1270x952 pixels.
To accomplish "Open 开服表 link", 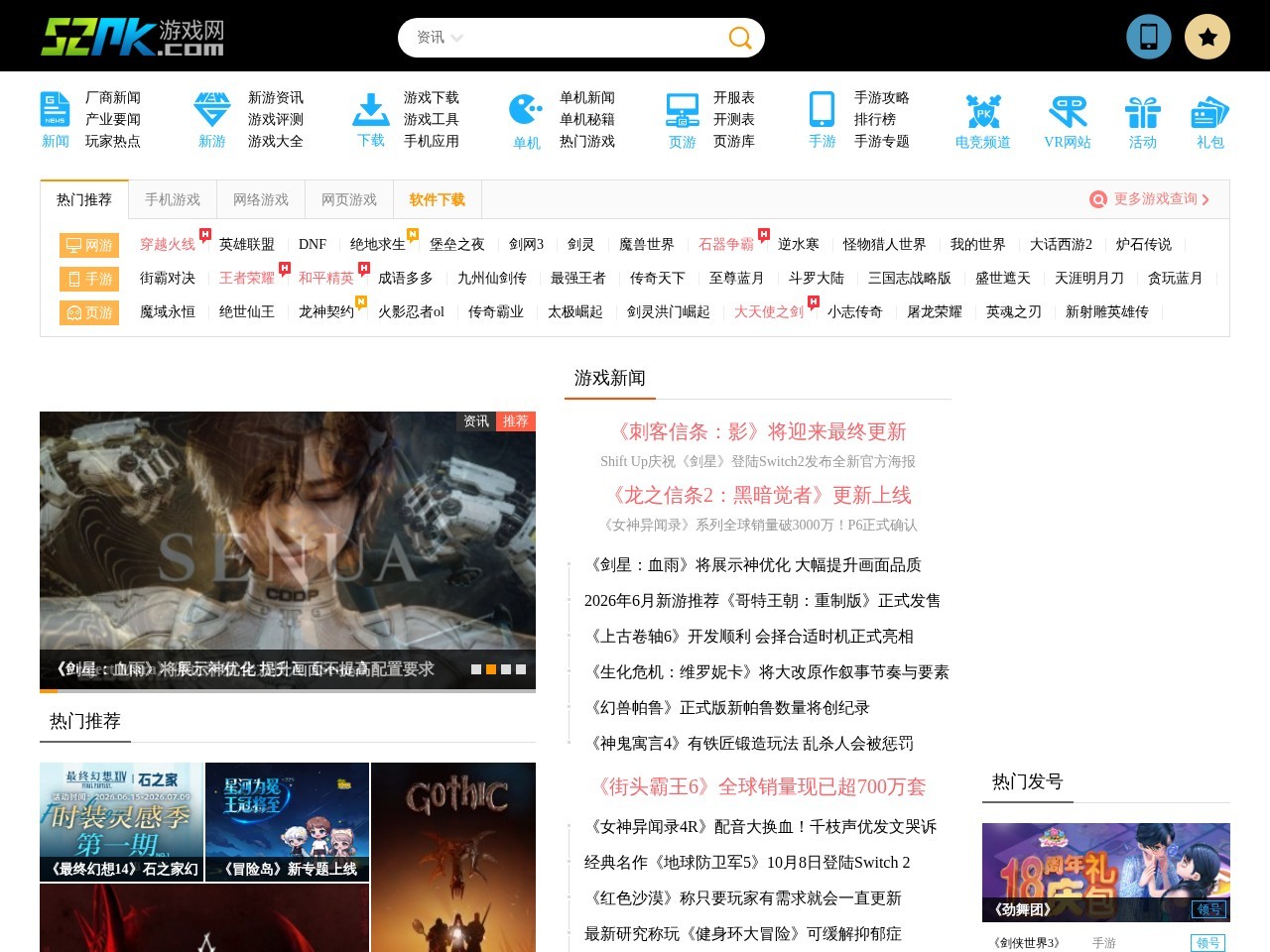I will pyautogui.click(x=734, y=97).
